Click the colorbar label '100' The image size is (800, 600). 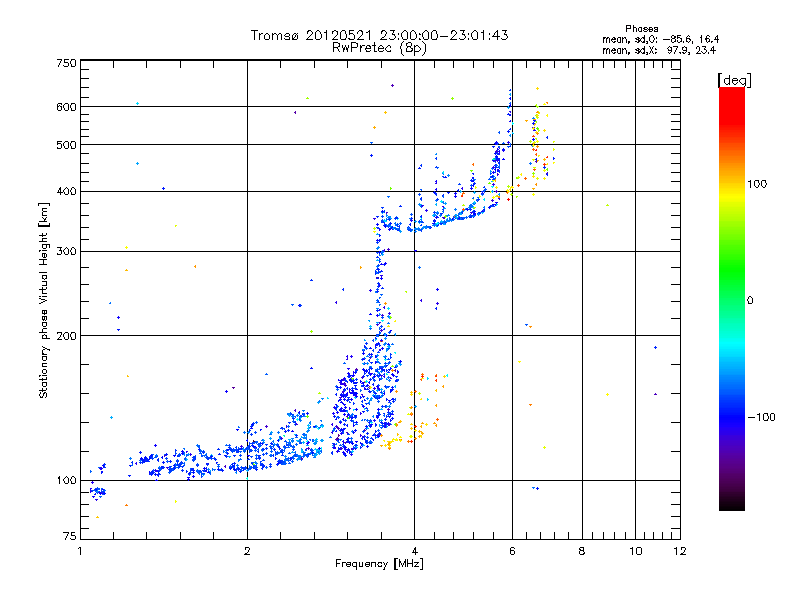(757, 184)
